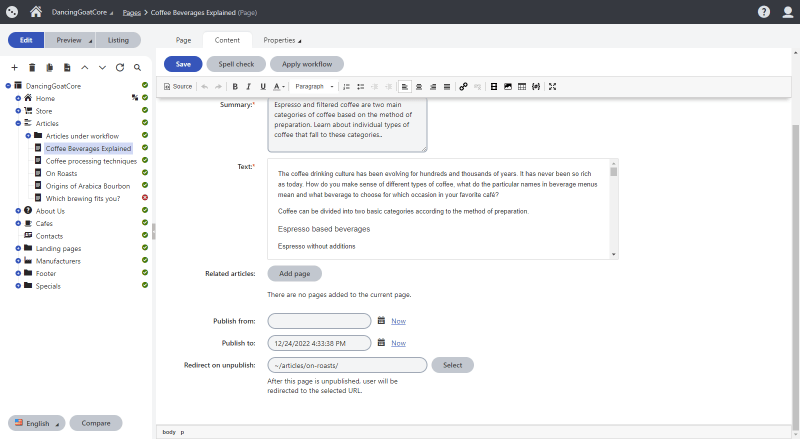Insert a widget or media block in the editor
The width and height of the screenshot is (800, 439).
(x=493, y=87)
